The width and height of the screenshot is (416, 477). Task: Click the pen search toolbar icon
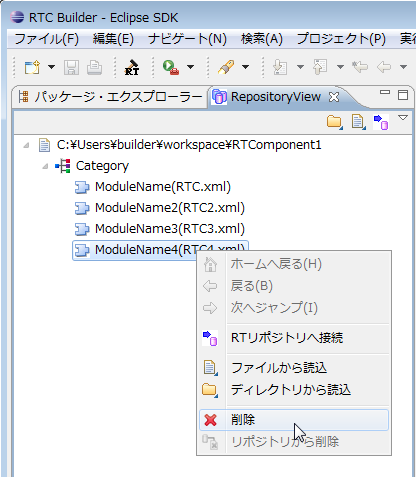pos(226,67)
